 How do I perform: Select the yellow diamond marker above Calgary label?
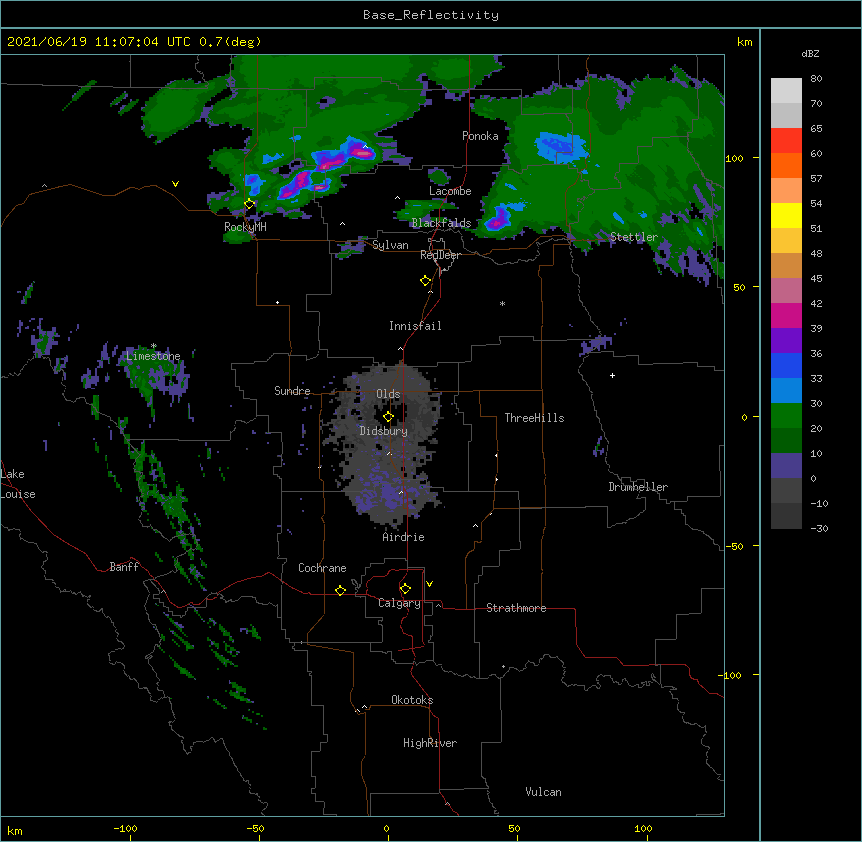click(405, 589)
